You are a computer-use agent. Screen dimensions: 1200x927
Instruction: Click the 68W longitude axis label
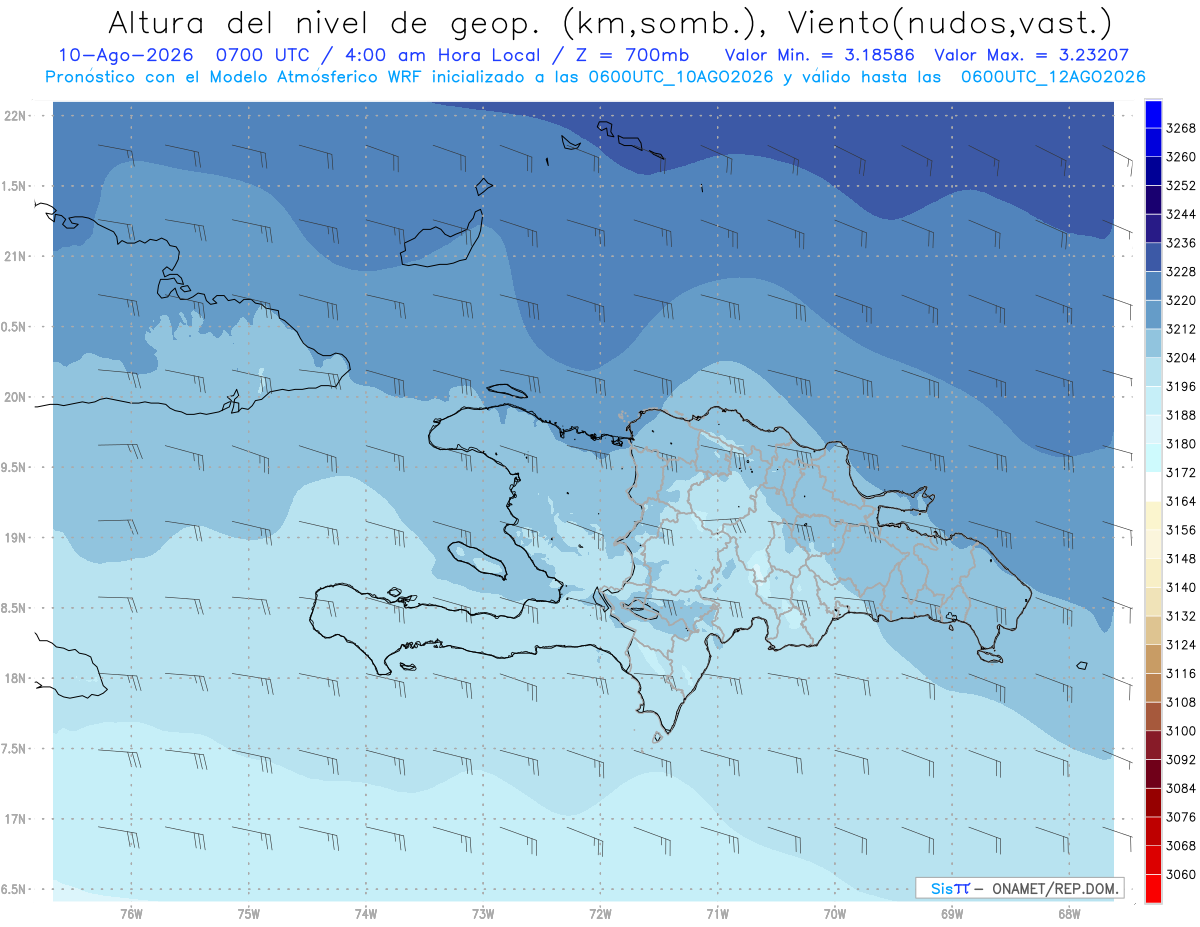tap(1069, 914)
